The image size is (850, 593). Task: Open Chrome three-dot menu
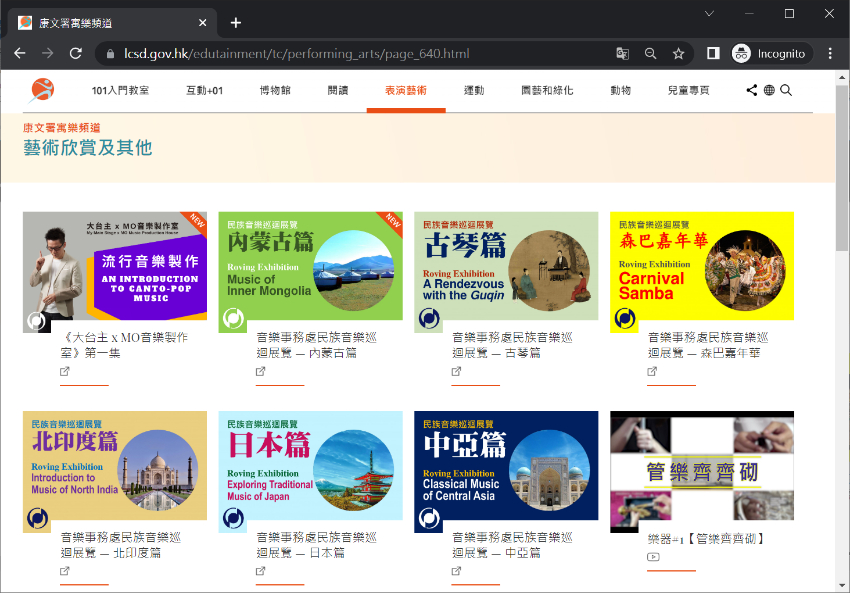pyautogui.click(x=830, y=53)
